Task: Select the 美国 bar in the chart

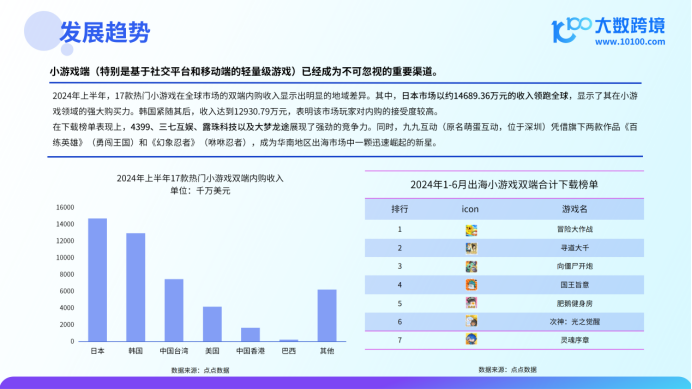Action: 212,324
